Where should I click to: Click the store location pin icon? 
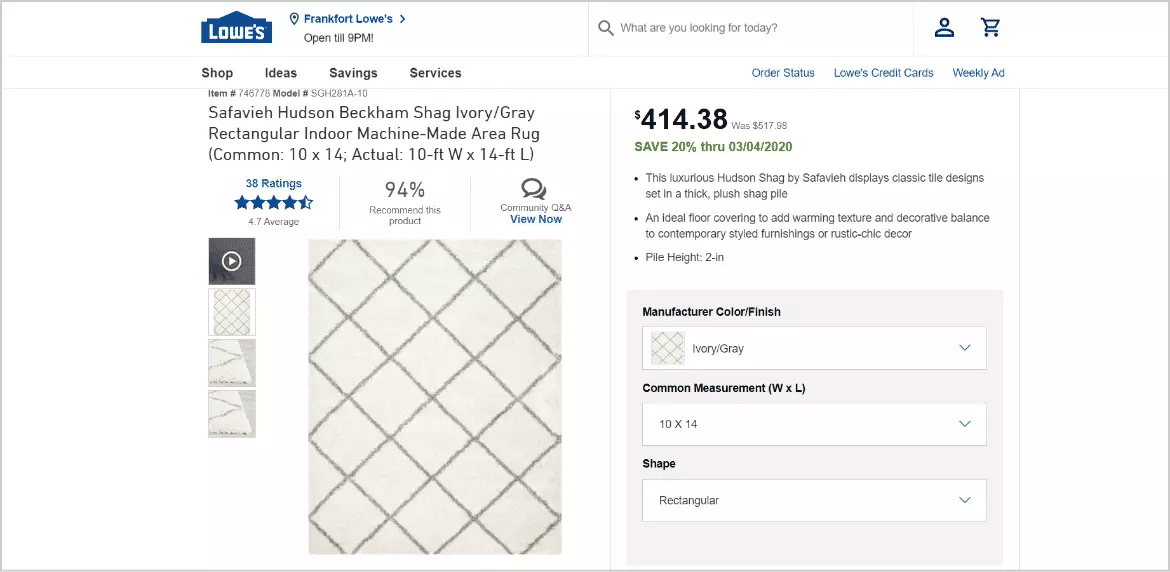(x=294, y=19)
